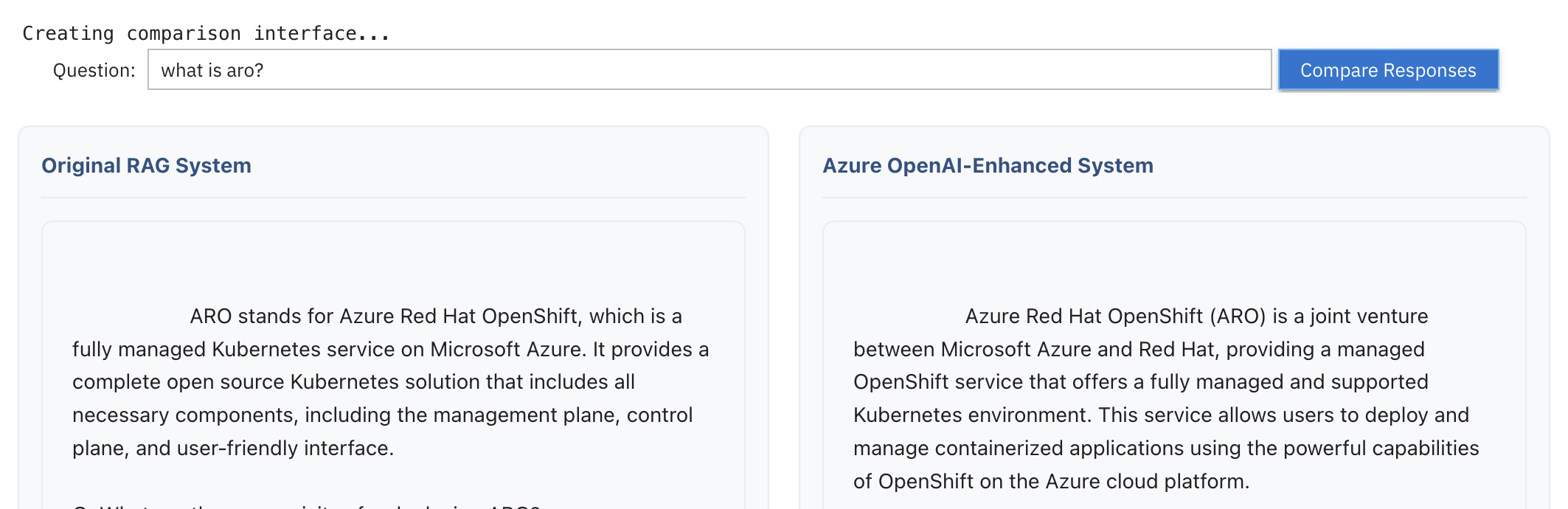Select the 'Original RAG System' heading
The width and height of the screenshot is (1568, 509).
[x=146, y=165]
